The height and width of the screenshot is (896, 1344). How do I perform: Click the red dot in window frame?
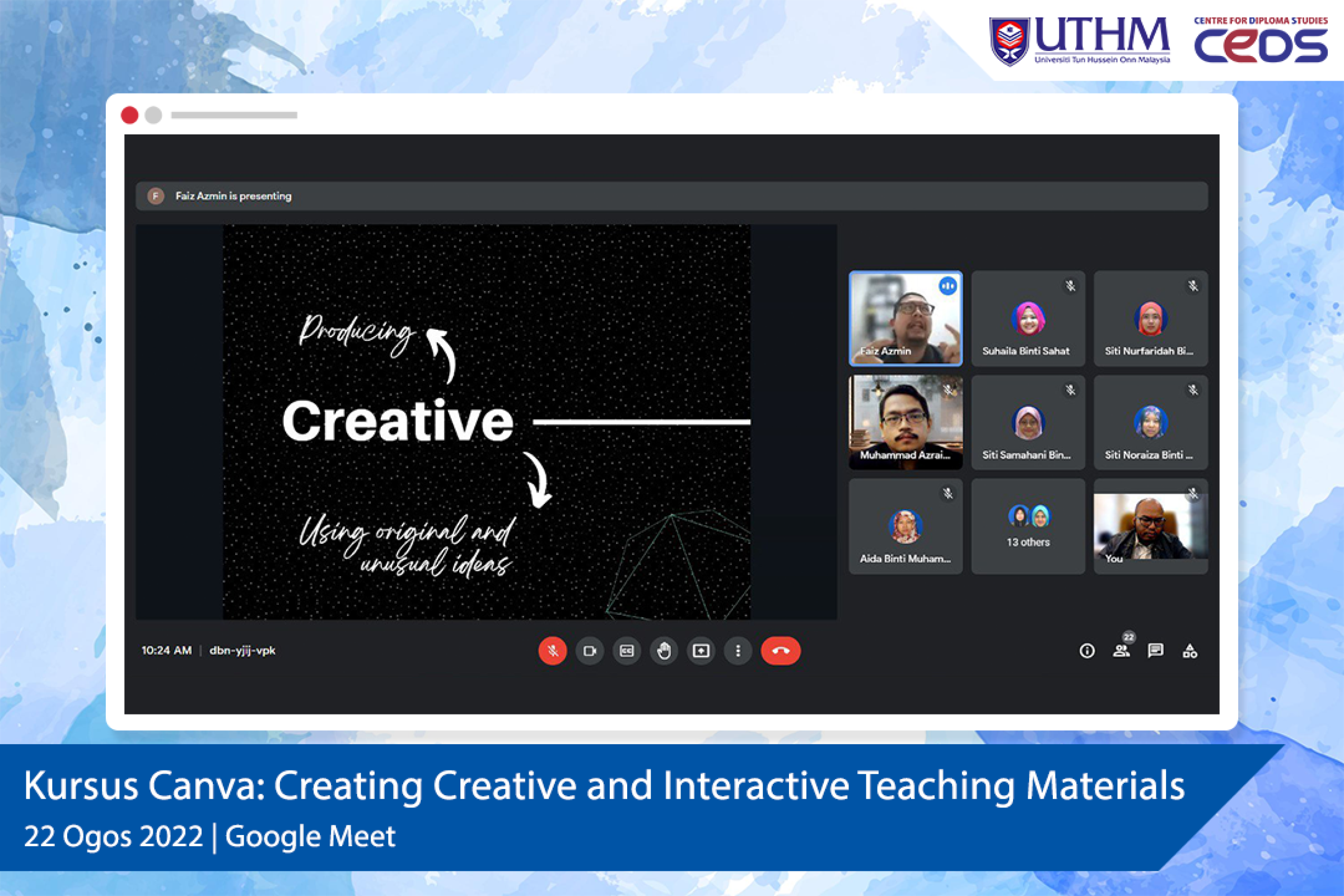(x=130, y=115)
